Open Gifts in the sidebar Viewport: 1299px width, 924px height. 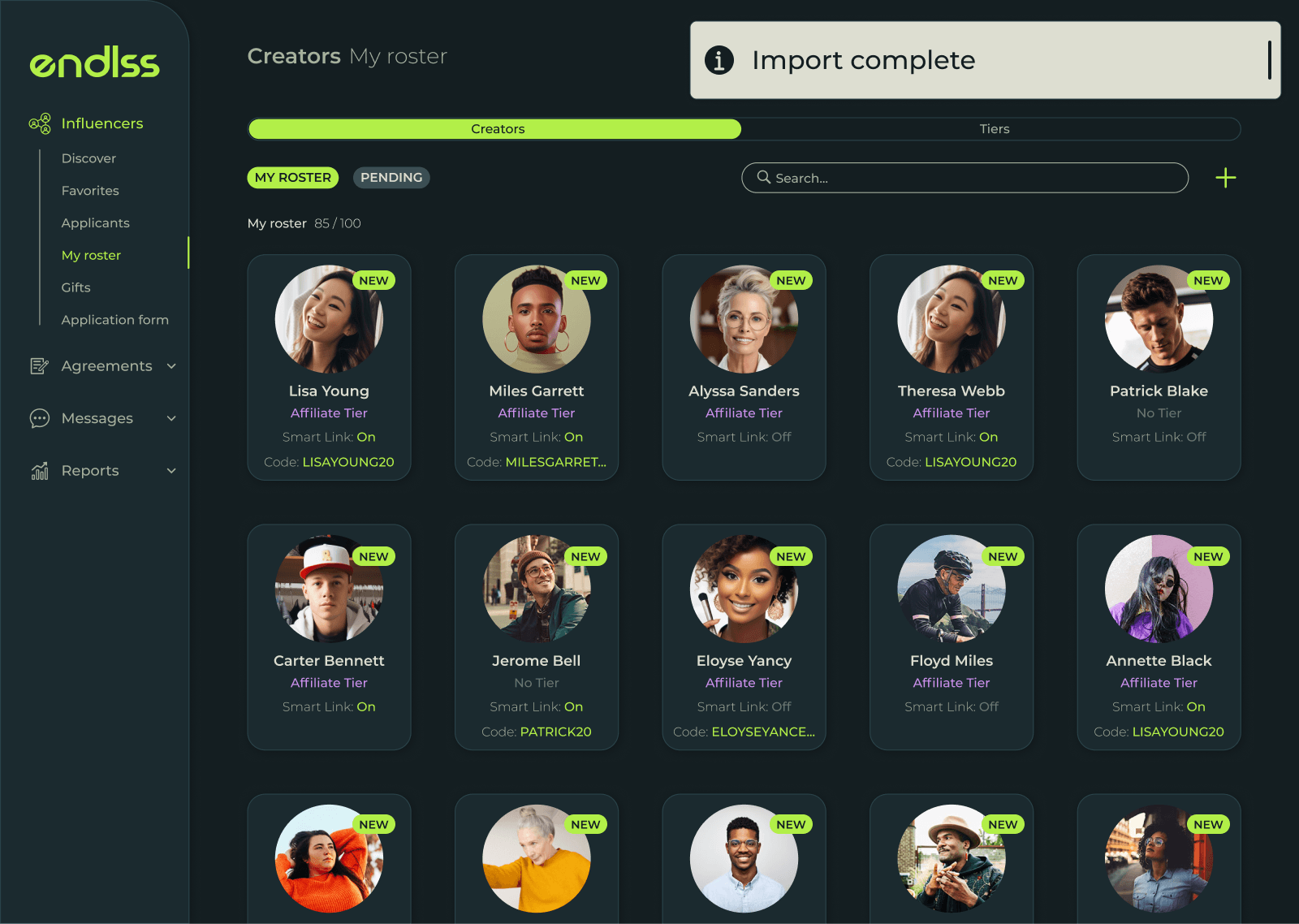coord(76,287)
